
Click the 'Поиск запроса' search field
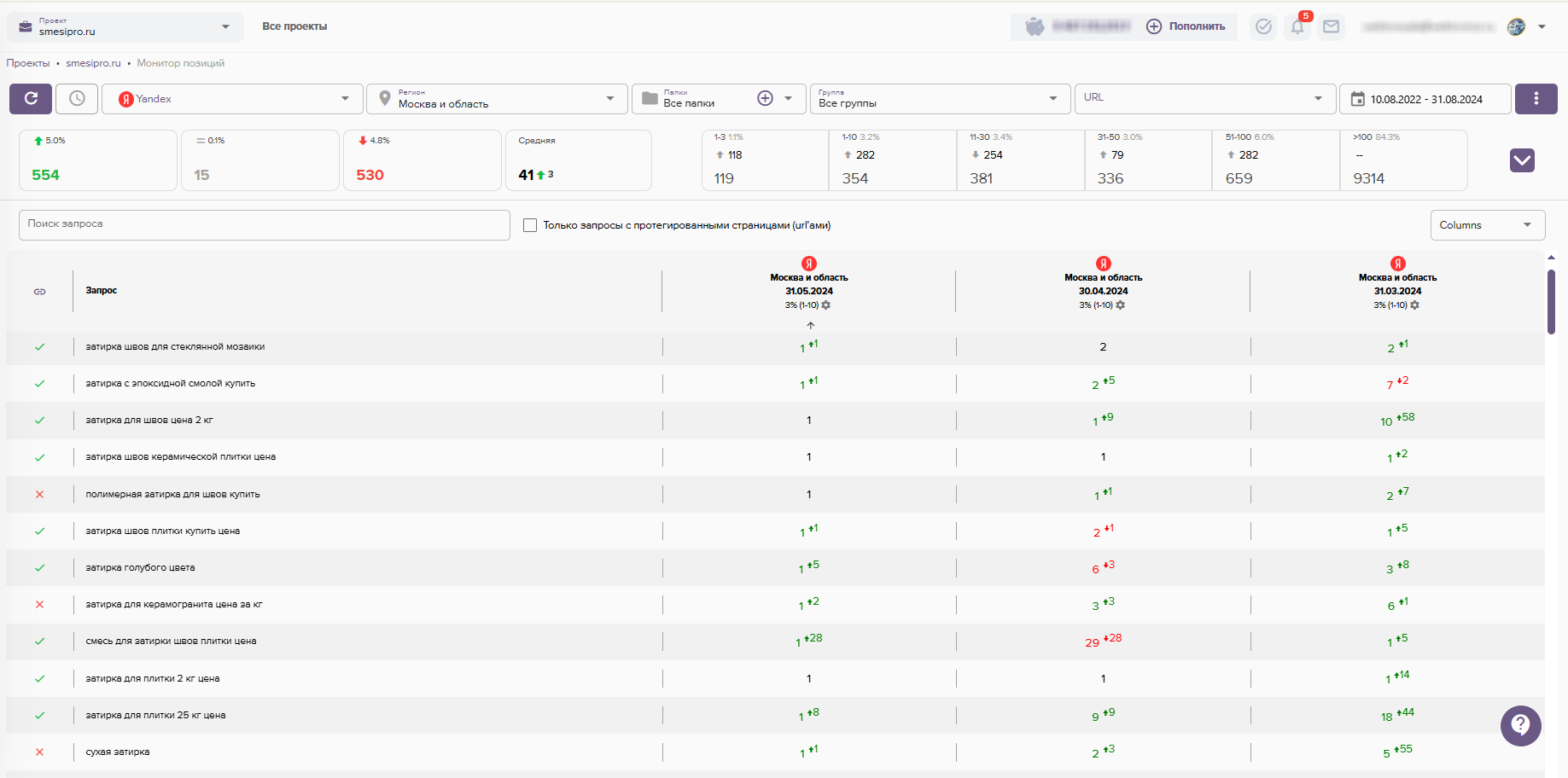pos(264,224)
